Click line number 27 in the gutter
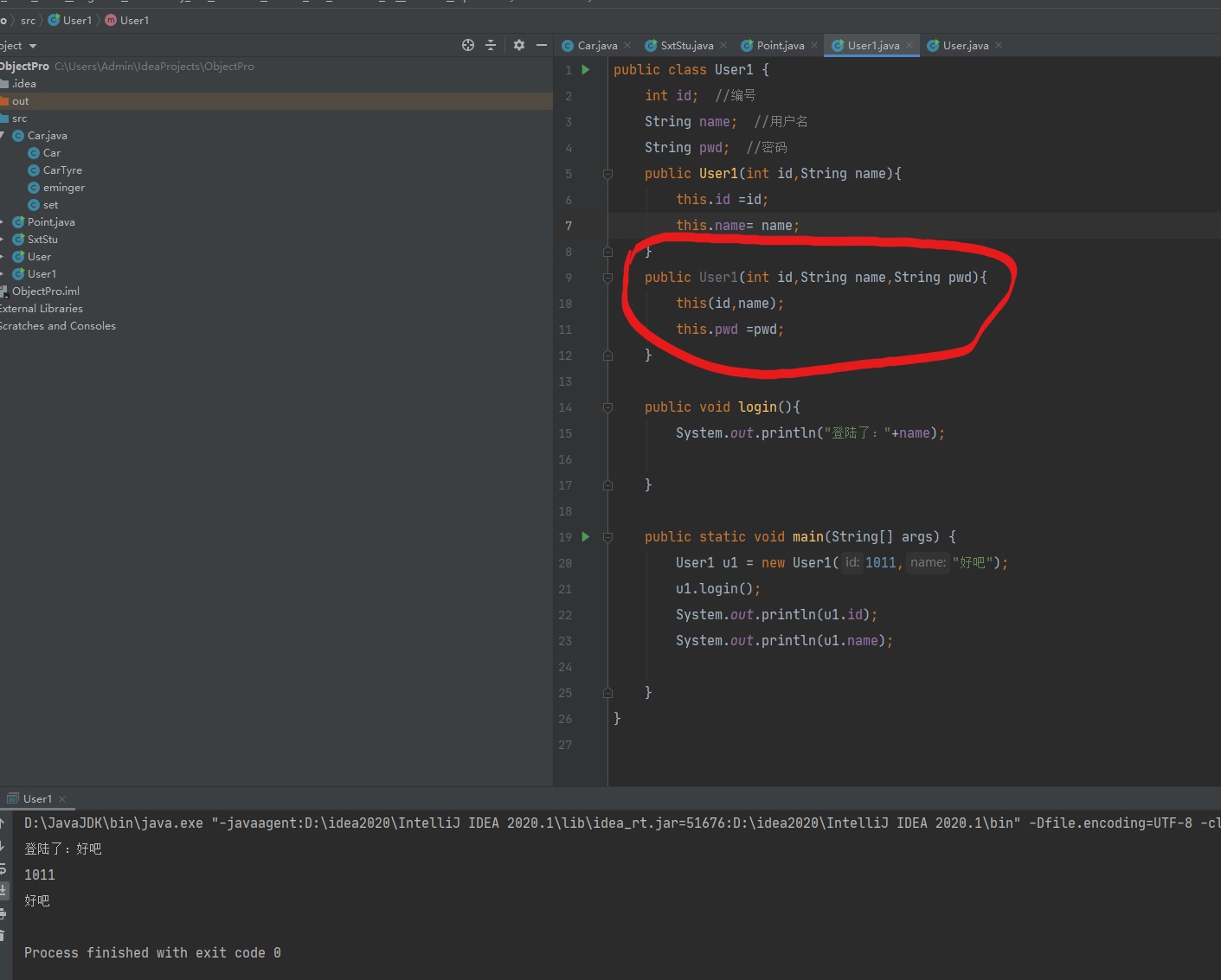Screen dimensions: 1221x980 565,745
